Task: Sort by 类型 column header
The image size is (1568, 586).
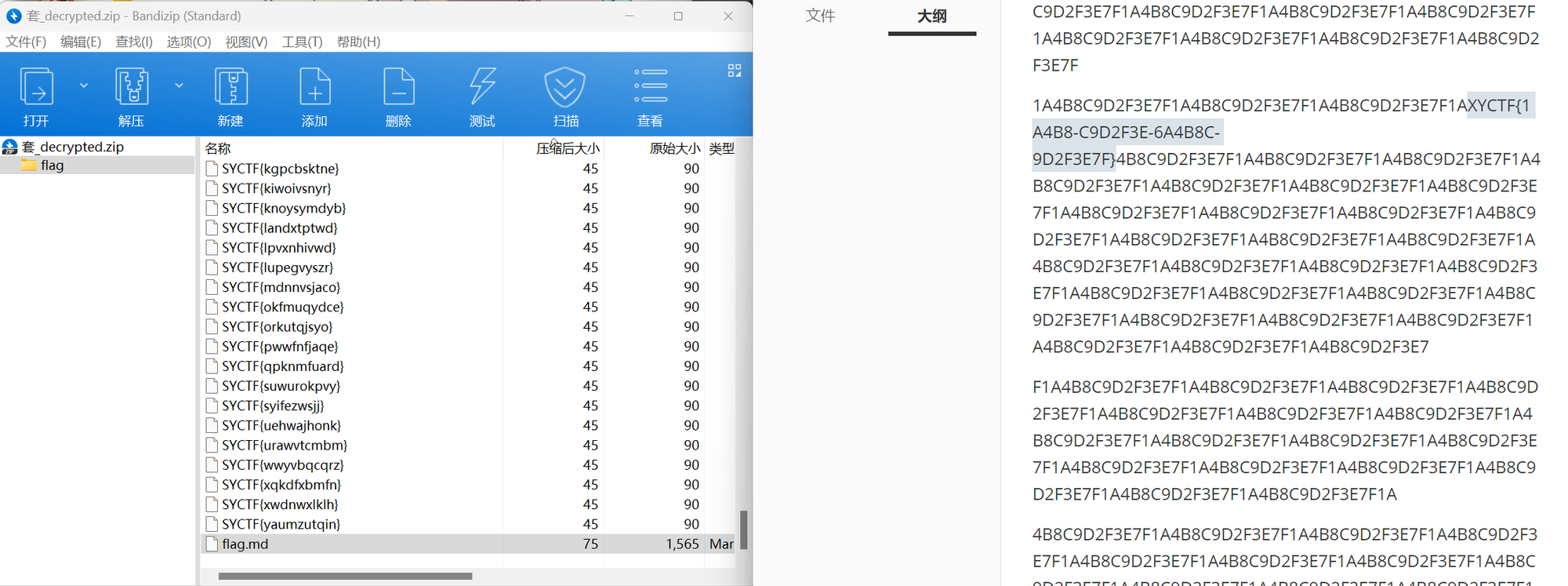Action: (x=721, y=148)
